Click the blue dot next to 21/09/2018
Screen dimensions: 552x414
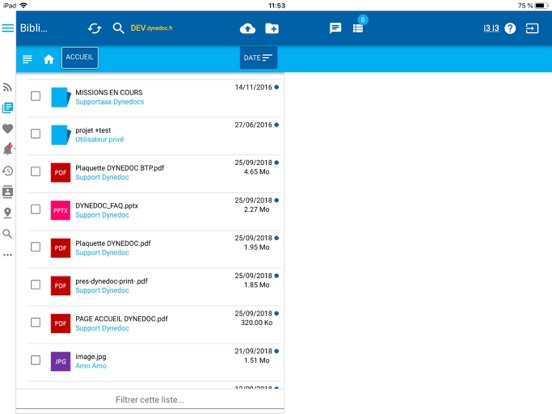[277, 351]
